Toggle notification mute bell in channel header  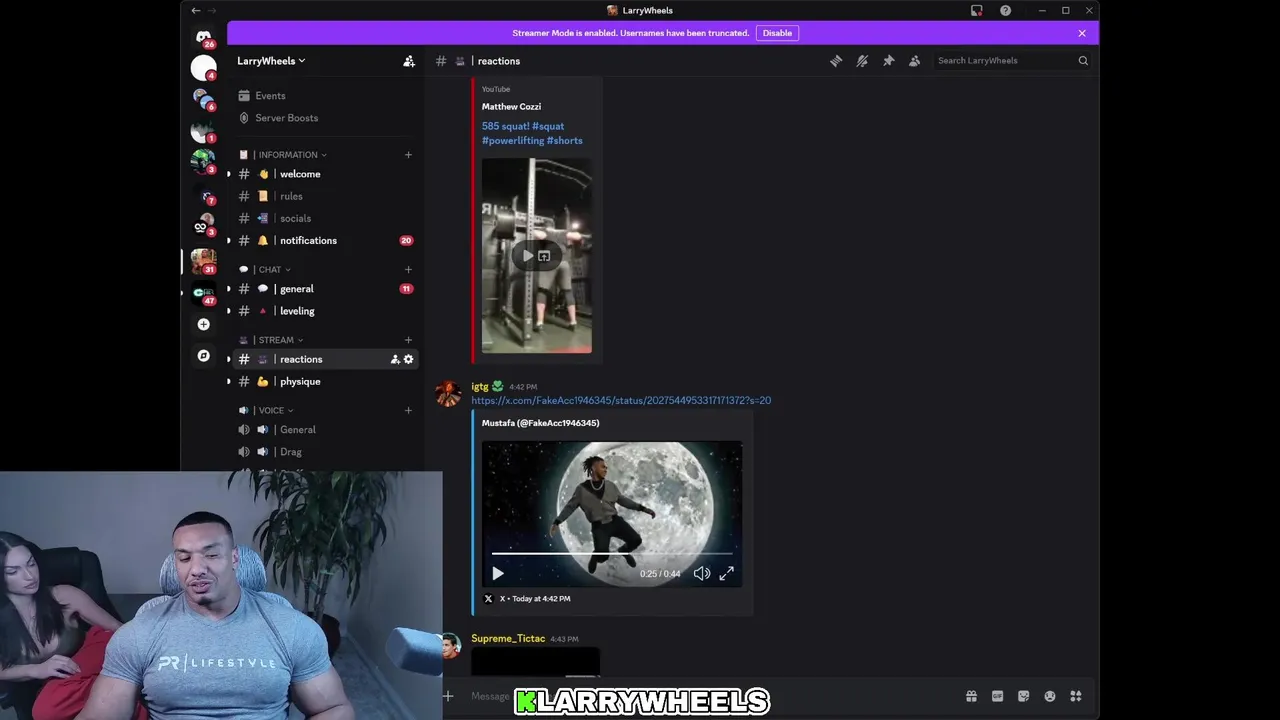tap(862, 61)
